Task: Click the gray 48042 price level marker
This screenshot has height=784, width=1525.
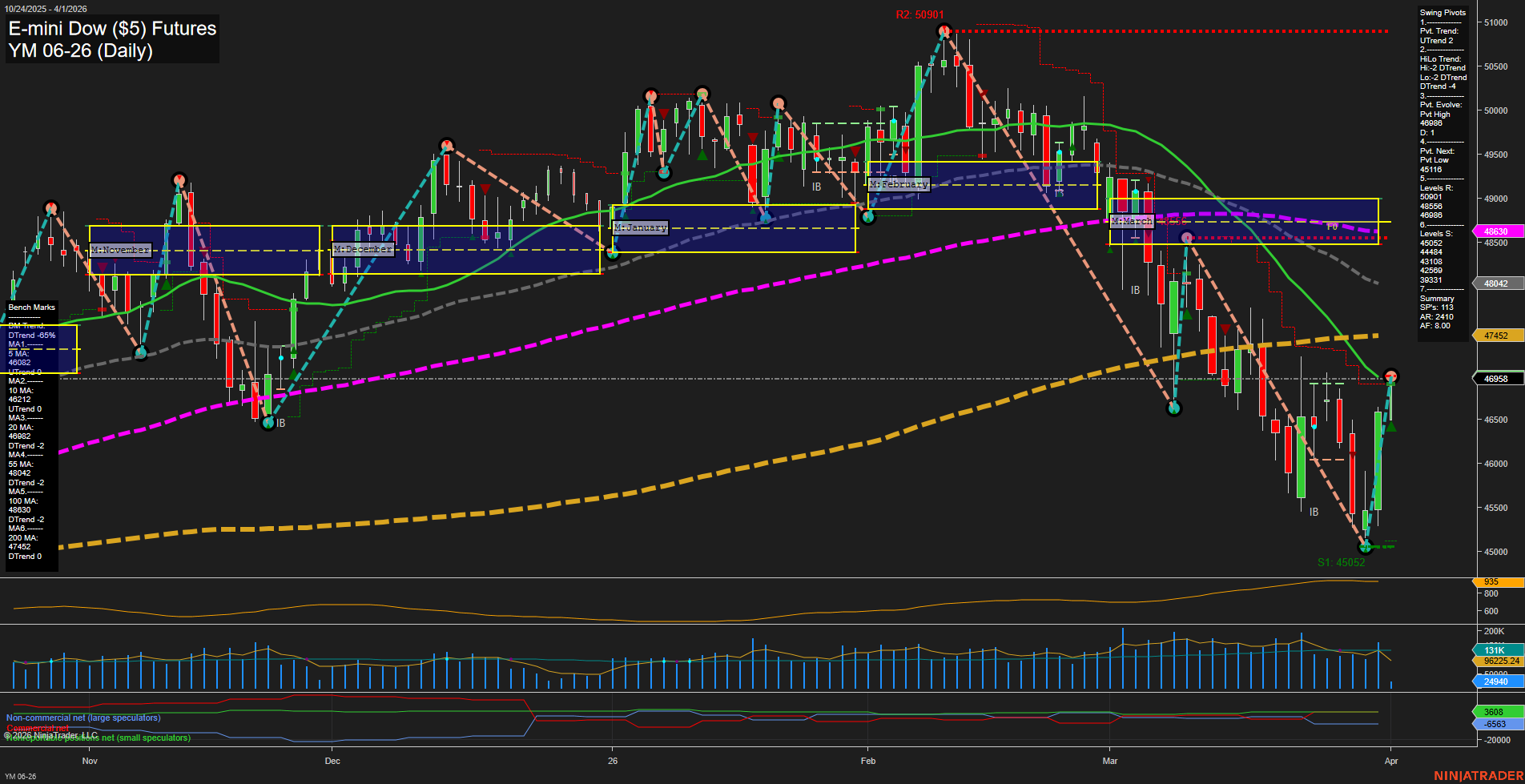Action: pos(1497,283)
